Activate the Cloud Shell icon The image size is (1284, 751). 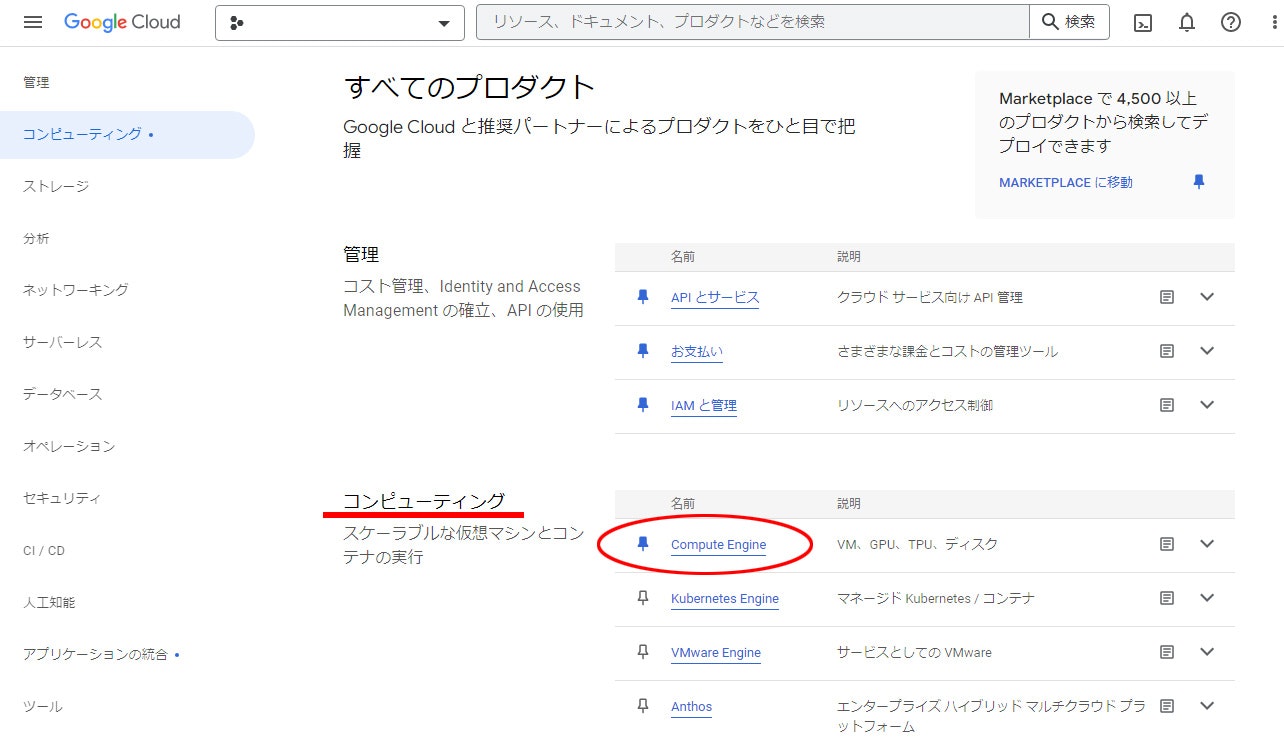pos(1143,22)
